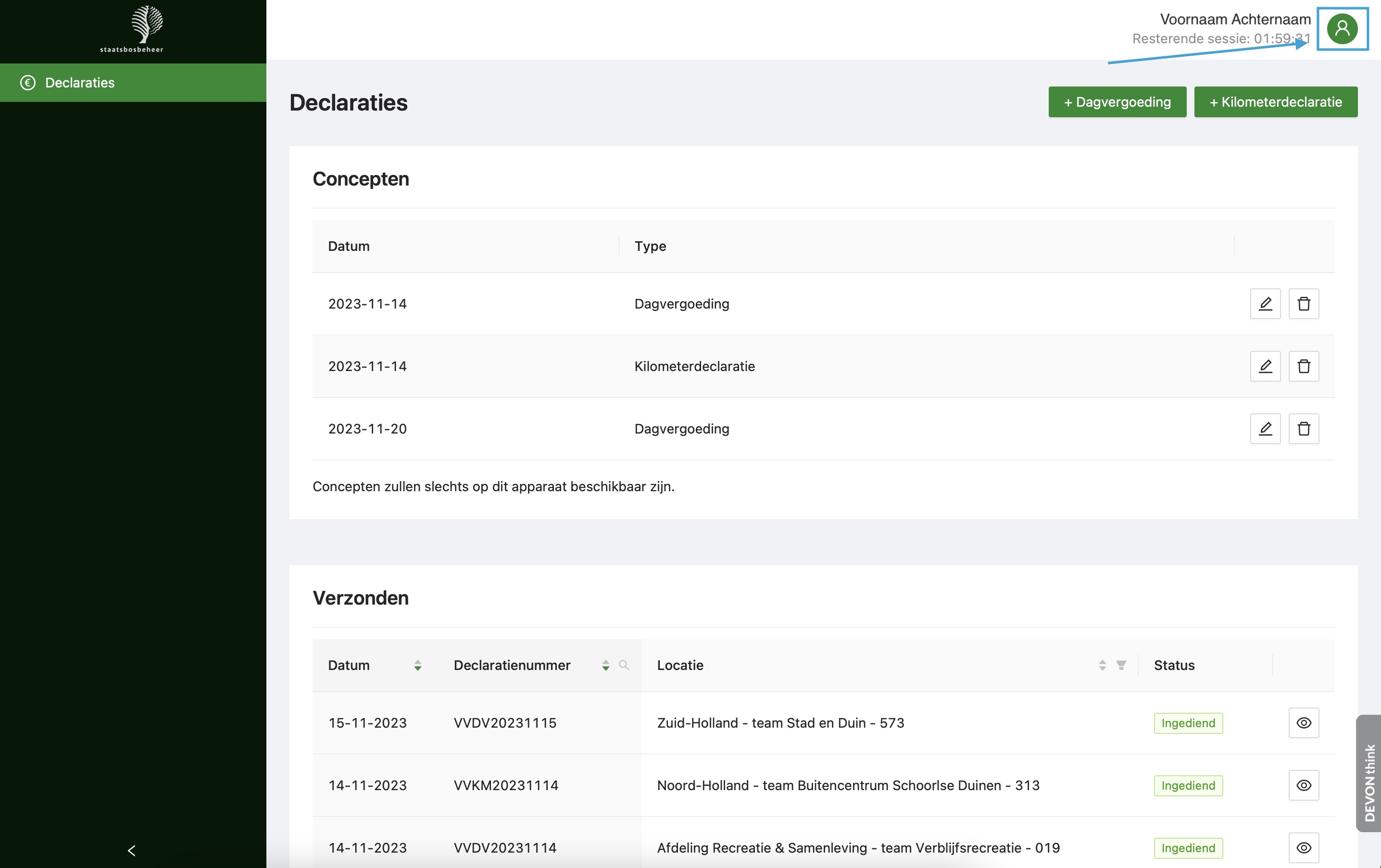The height and width of the screenshot is (868, 1381).
Task: View declaration VVDV20231114 with eye icon
Action: pos(1303,848)
